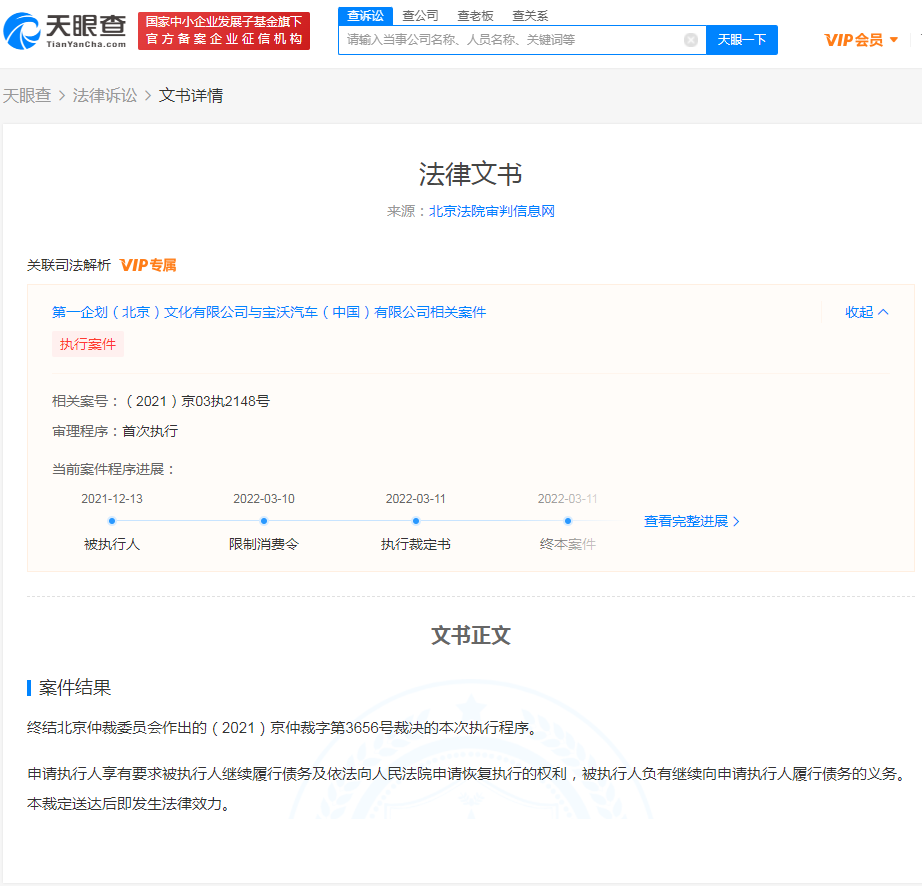Select the 查关系 tab
This screenshot has height=886, width=922.
coord(530,16)
